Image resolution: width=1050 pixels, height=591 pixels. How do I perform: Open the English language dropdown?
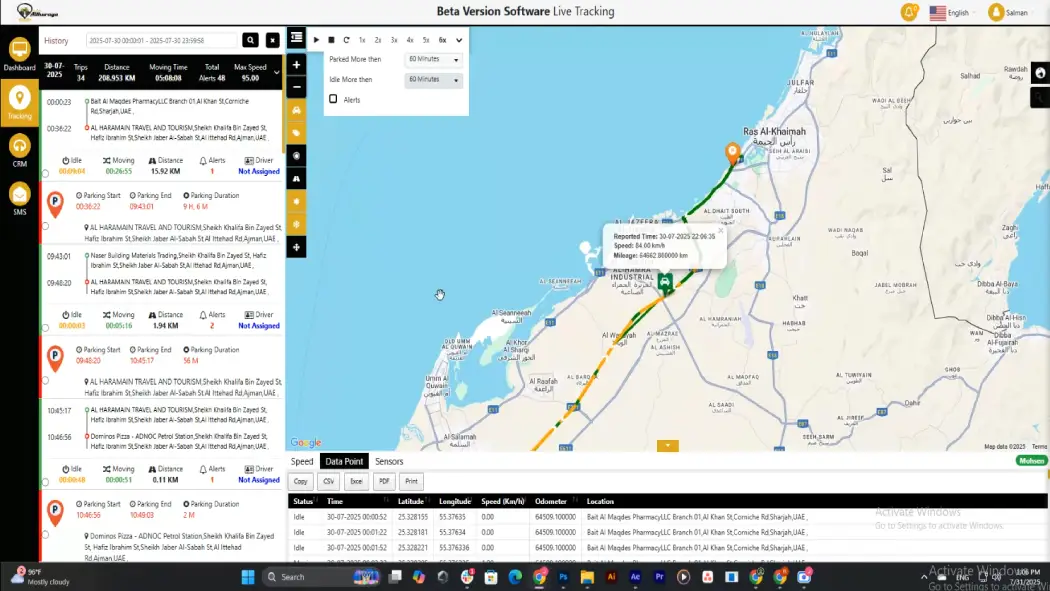(953, 12)
